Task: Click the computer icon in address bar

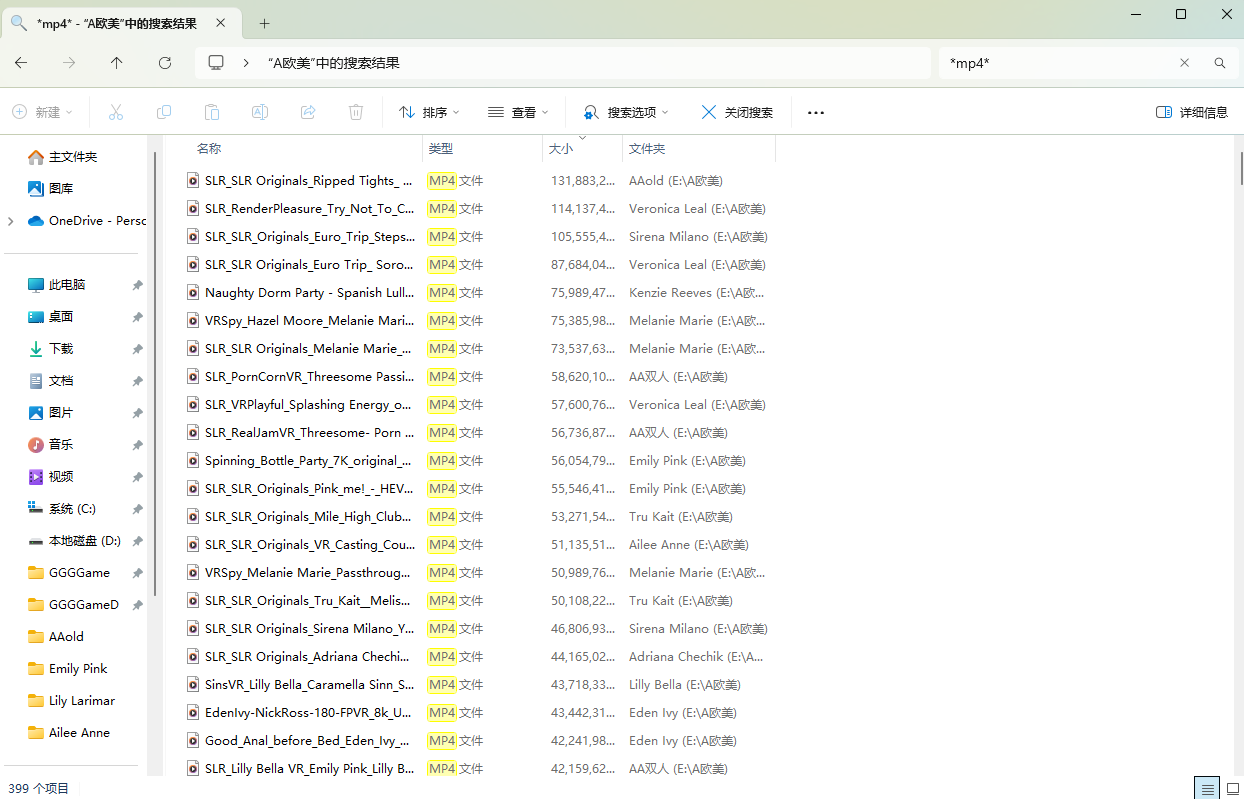Action: coord(216,62)
